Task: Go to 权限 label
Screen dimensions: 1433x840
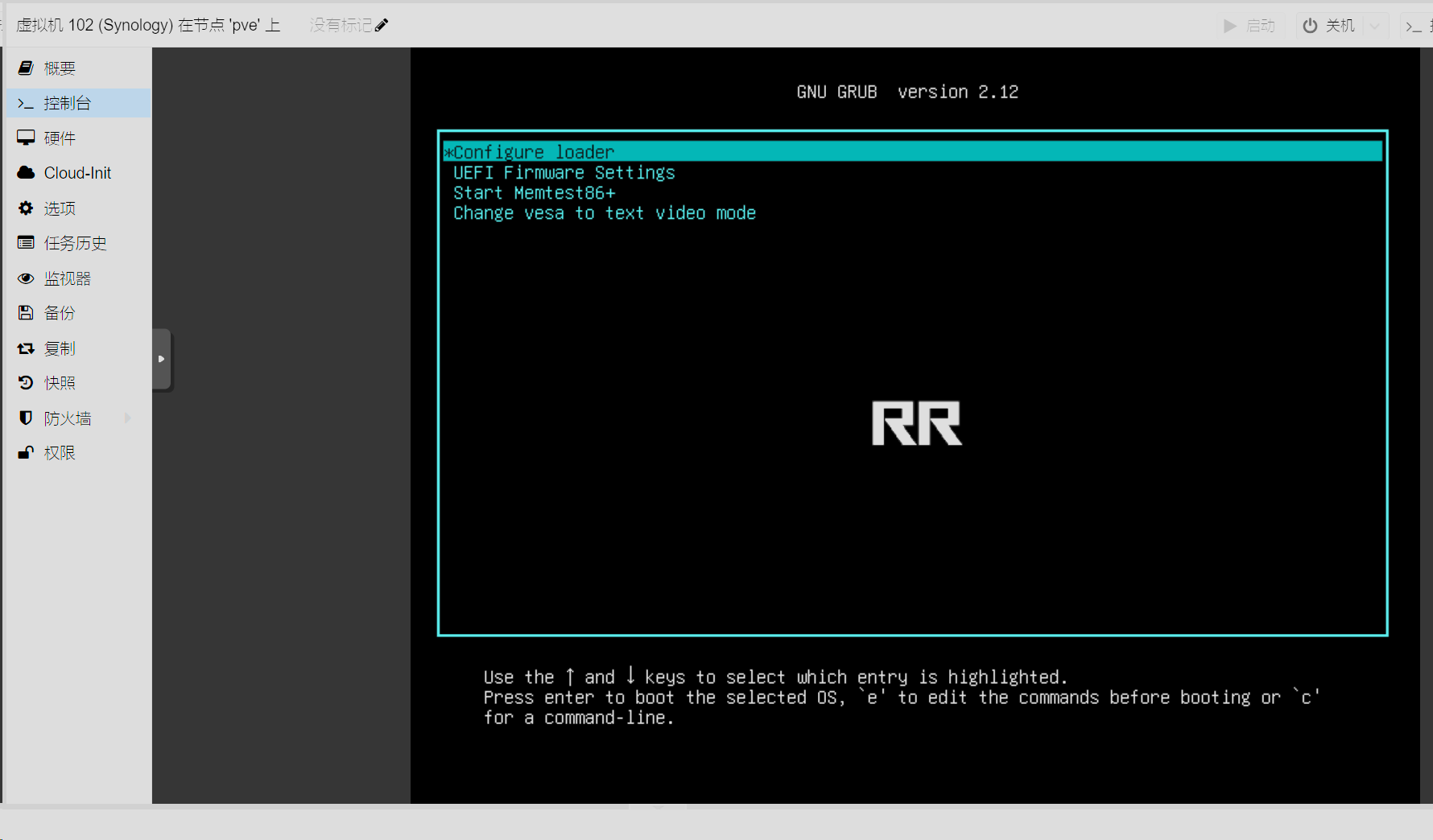Action: 60,453
